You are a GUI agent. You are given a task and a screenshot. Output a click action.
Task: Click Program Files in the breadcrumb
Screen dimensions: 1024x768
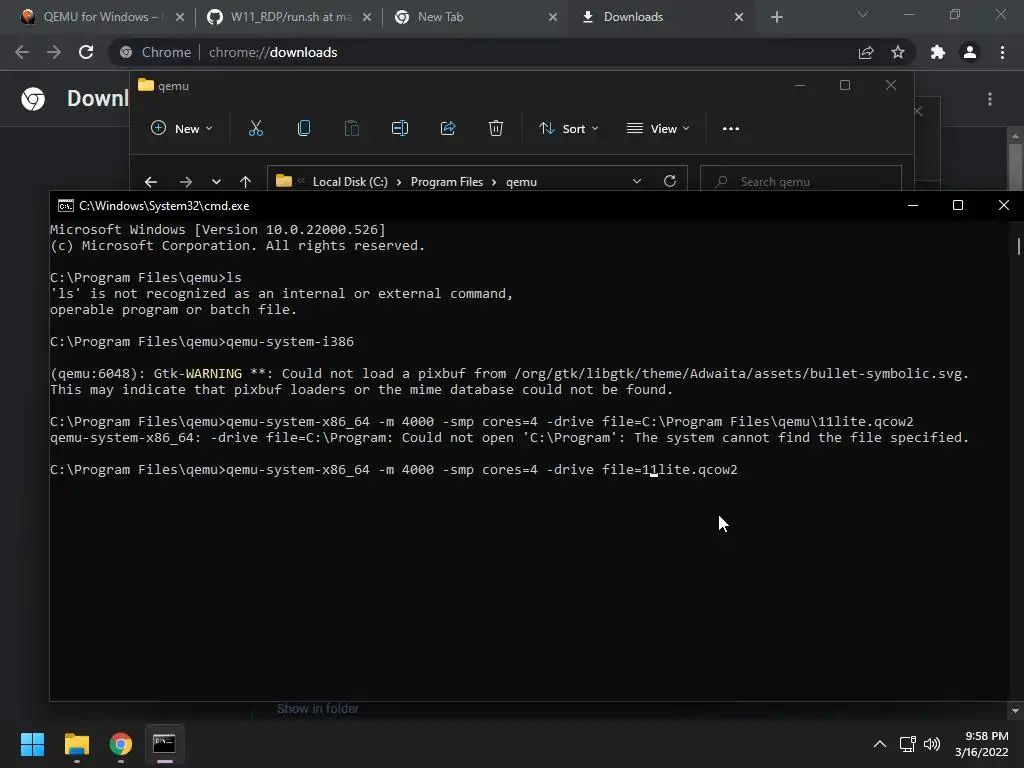pyautogui.click(x=447, y=182)
